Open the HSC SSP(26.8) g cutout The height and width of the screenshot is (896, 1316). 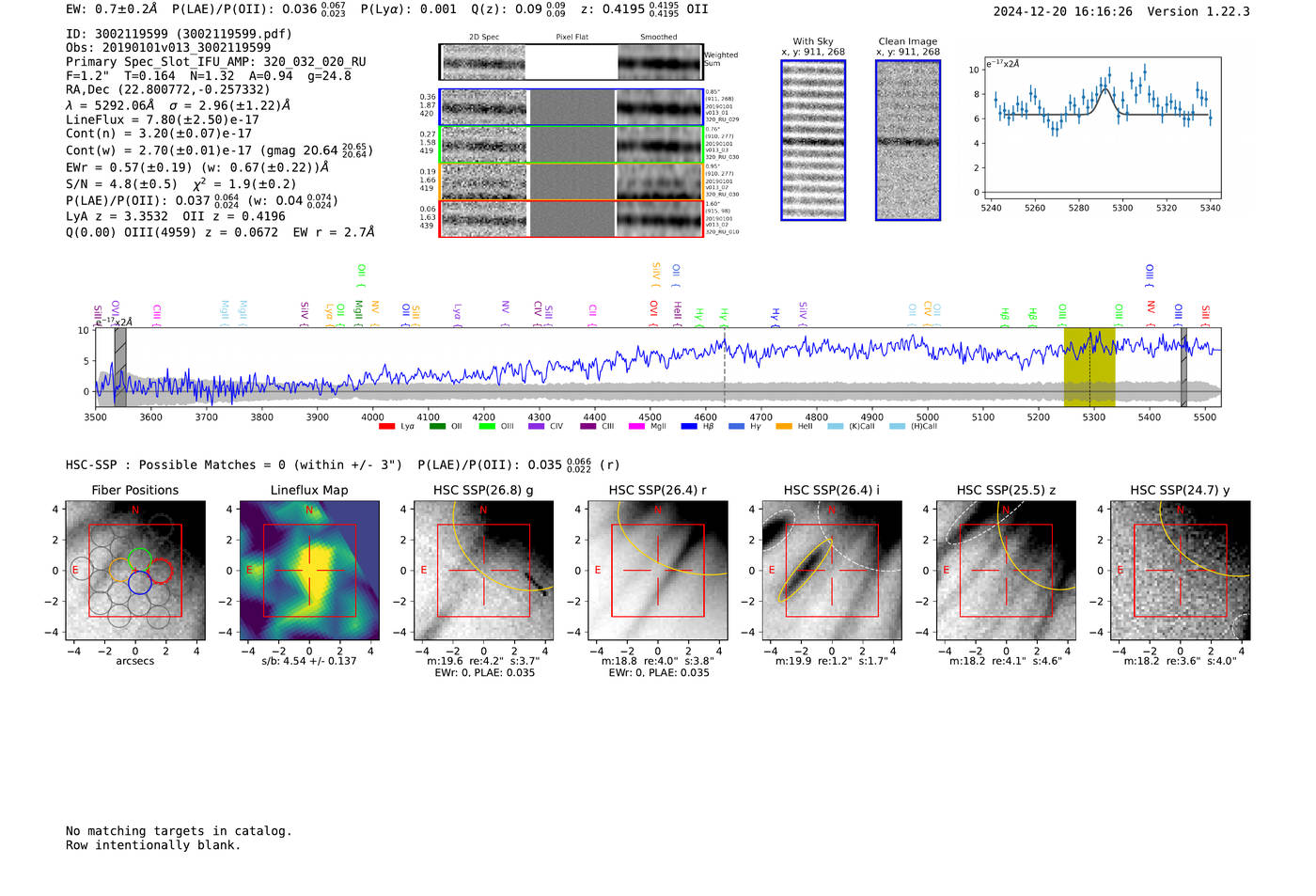[483, 571]
